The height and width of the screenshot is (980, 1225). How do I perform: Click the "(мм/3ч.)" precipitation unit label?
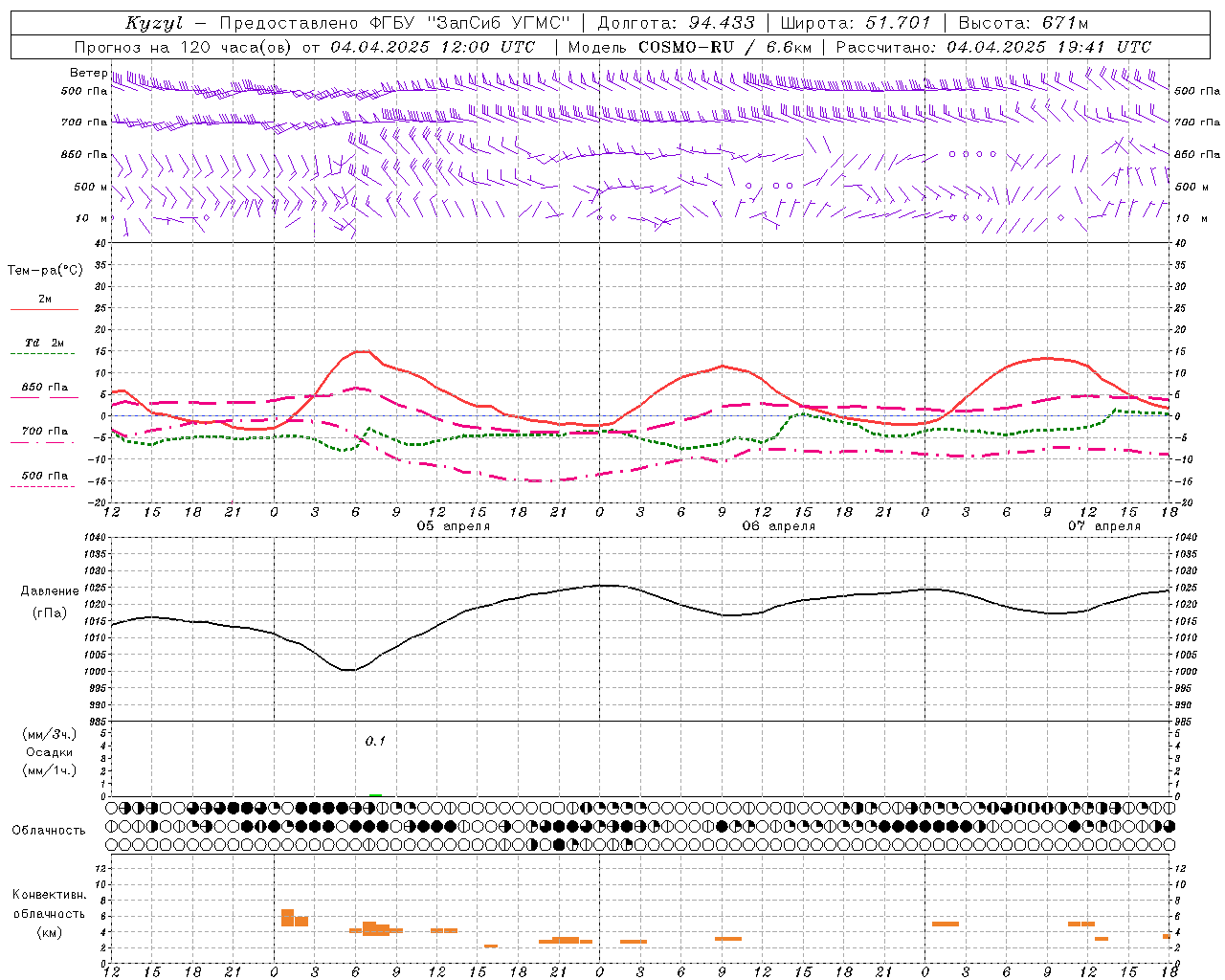[49, 734]
